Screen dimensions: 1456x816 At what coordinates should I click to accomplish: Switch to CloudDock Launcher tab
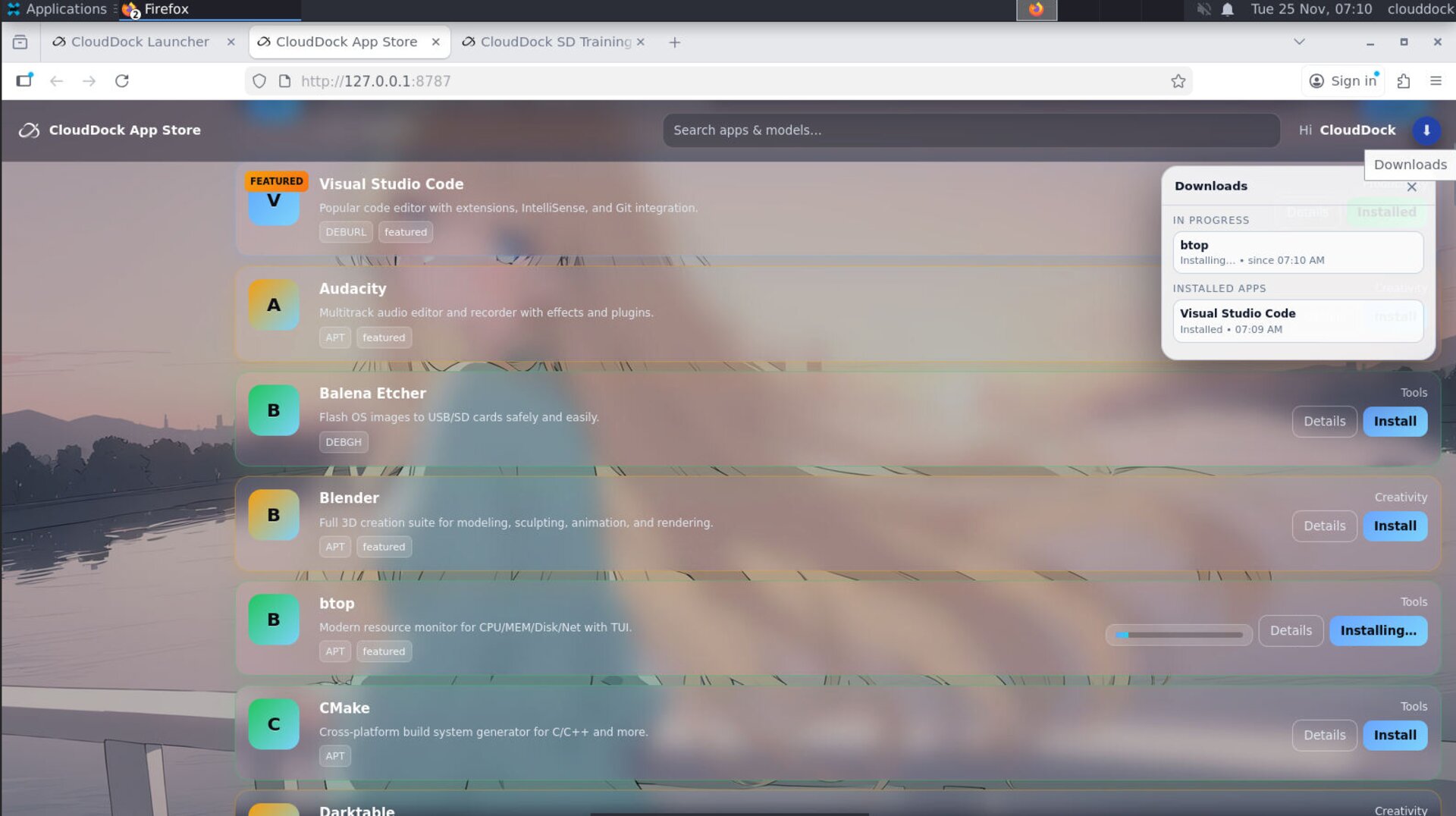[140, 42]
